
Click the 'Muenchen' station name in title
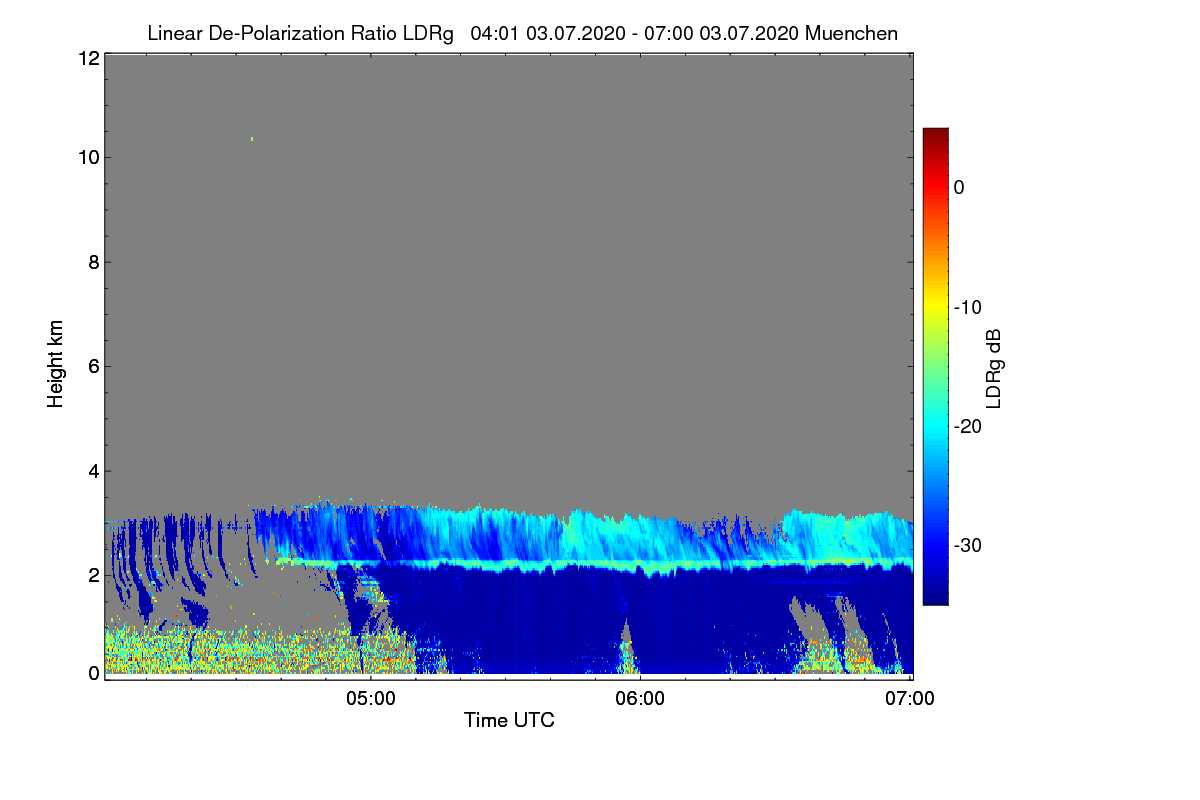point(851,33)
